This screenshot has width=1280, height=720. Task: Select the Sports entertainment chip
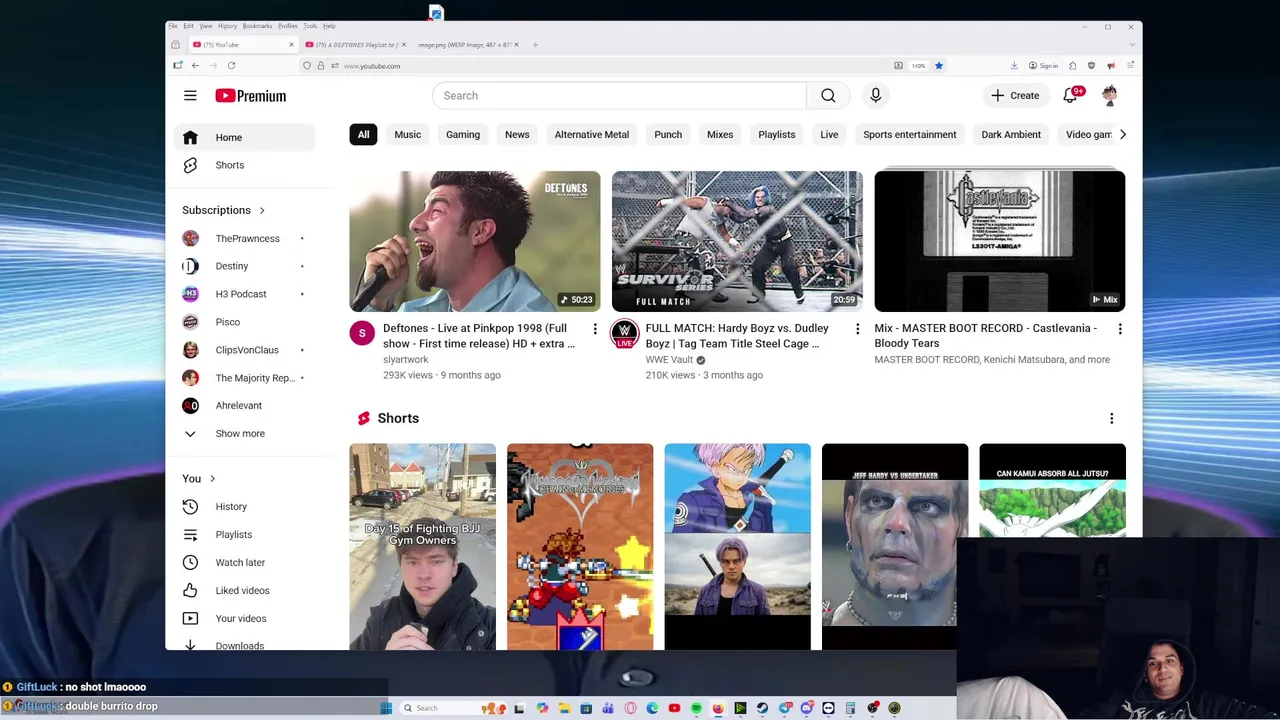(x=910, y=134)
